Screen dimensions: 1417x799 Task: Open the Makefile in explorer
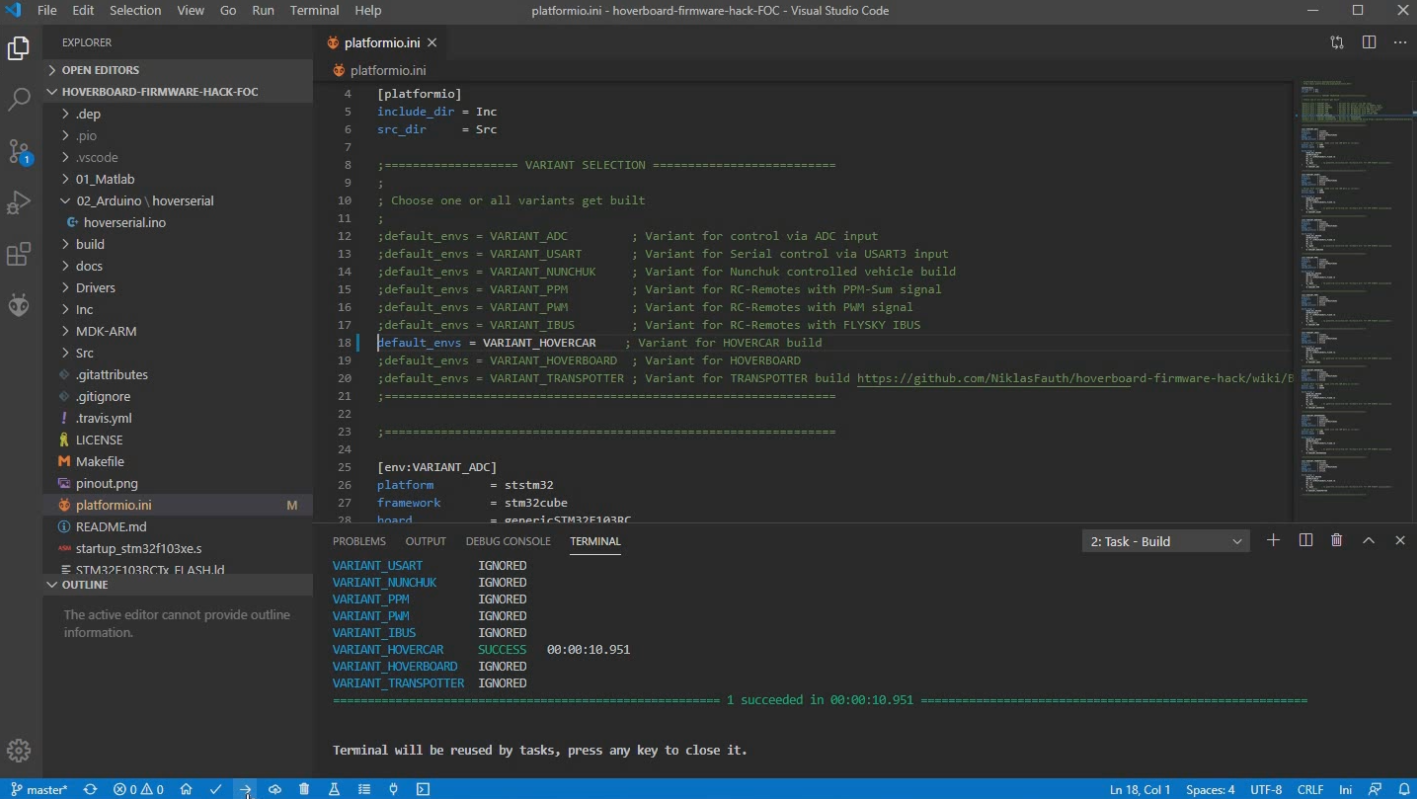[x=178, y=462]
